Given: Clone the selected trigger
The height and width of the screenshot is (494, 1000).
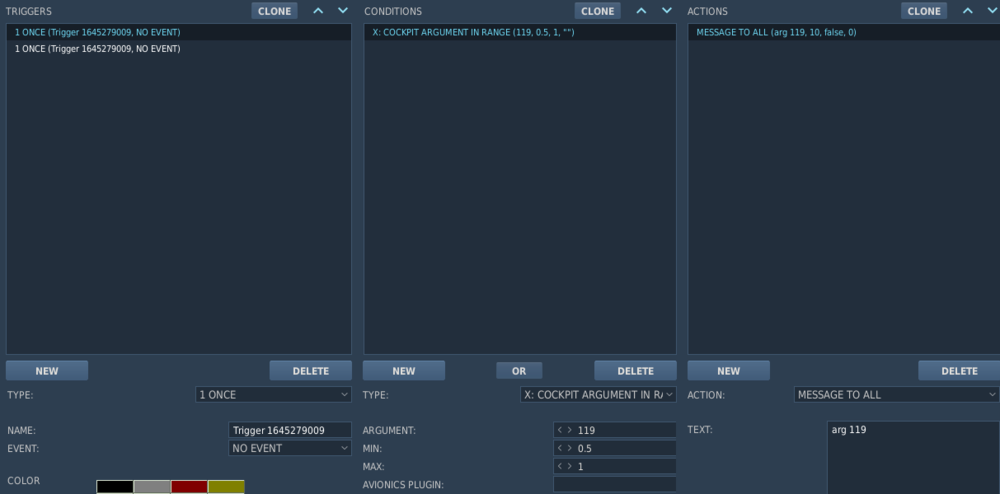Looking at the screenshot, I should (274, 11).
